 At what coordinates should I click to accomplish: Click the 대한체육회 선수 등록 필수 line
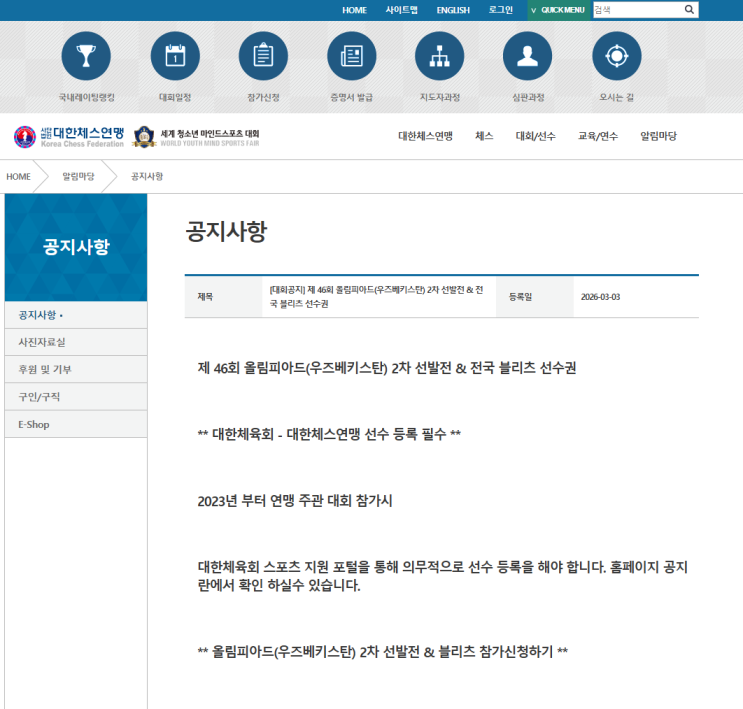[x=329, y=434]
